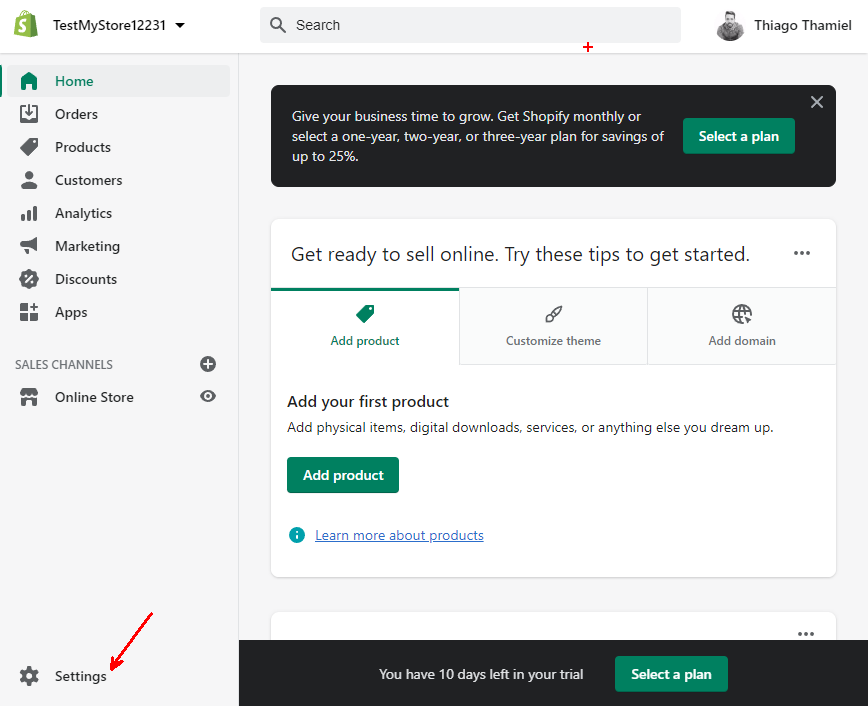Open the three-dot menu on tips card
The image size is (868, 706).
click(802, 254)
